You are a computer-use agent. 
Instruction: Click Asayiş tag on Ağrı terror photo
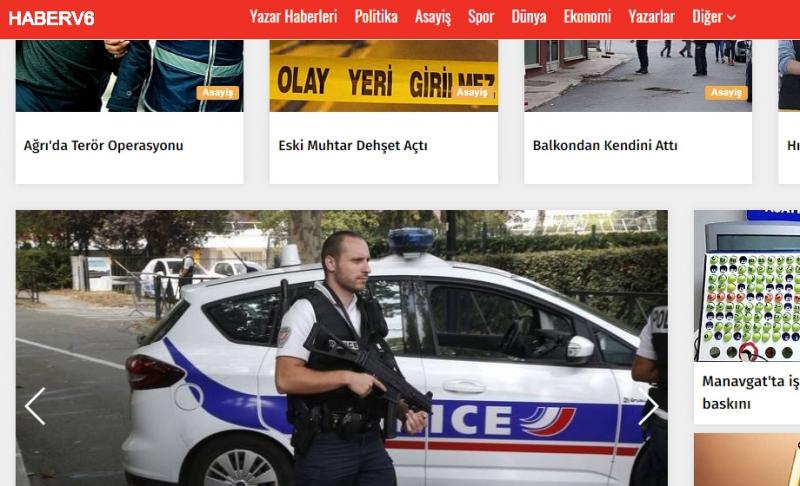coord(218,93)
